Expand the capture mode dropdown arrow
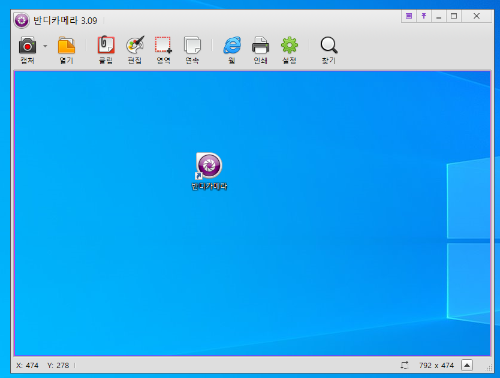Image resolution: width=500 pixels, height=378 pixels. pos(45,46)
